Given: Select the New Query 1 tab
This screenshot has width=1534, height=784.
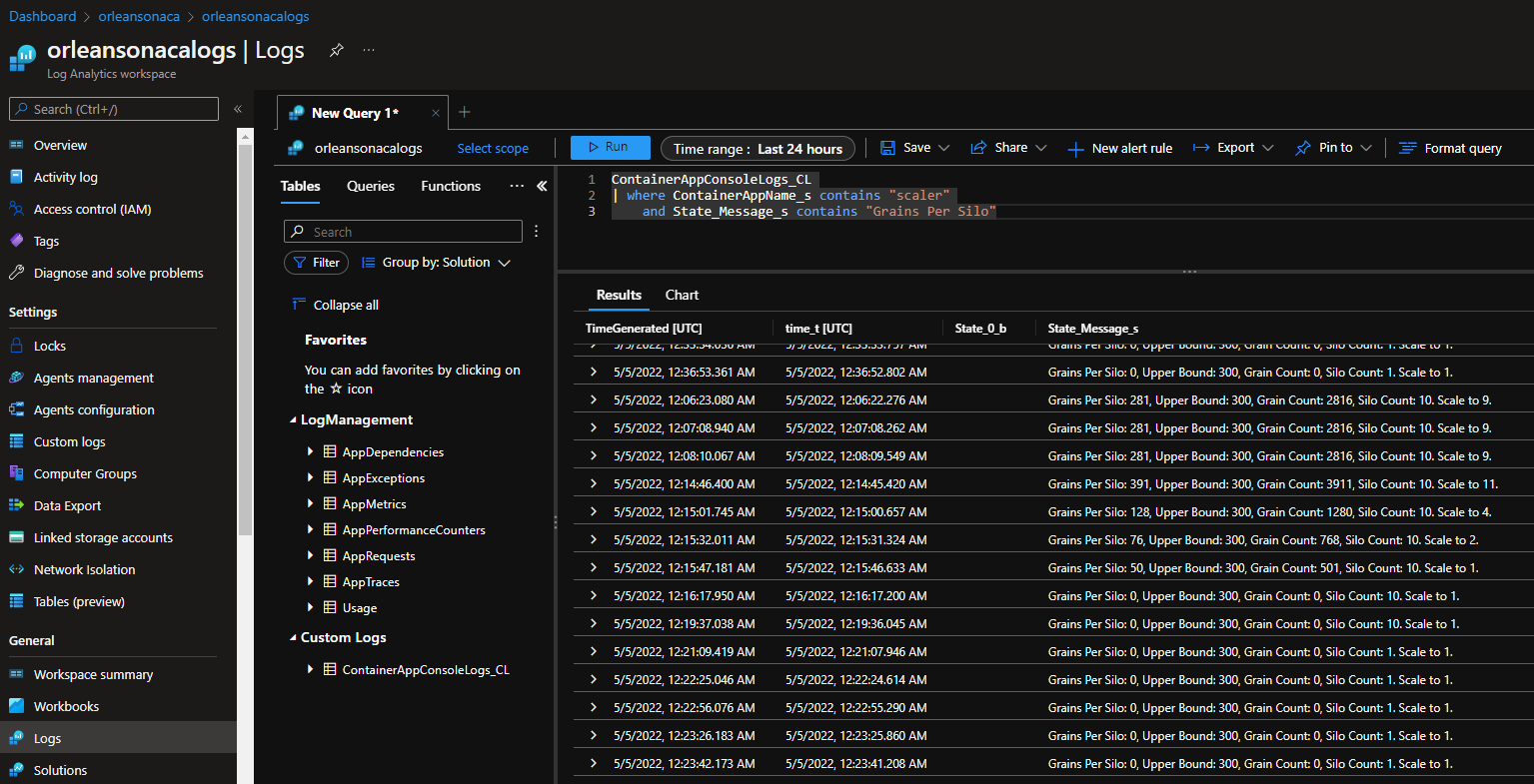Looking at the screenshot, I should tap(355, 113).
